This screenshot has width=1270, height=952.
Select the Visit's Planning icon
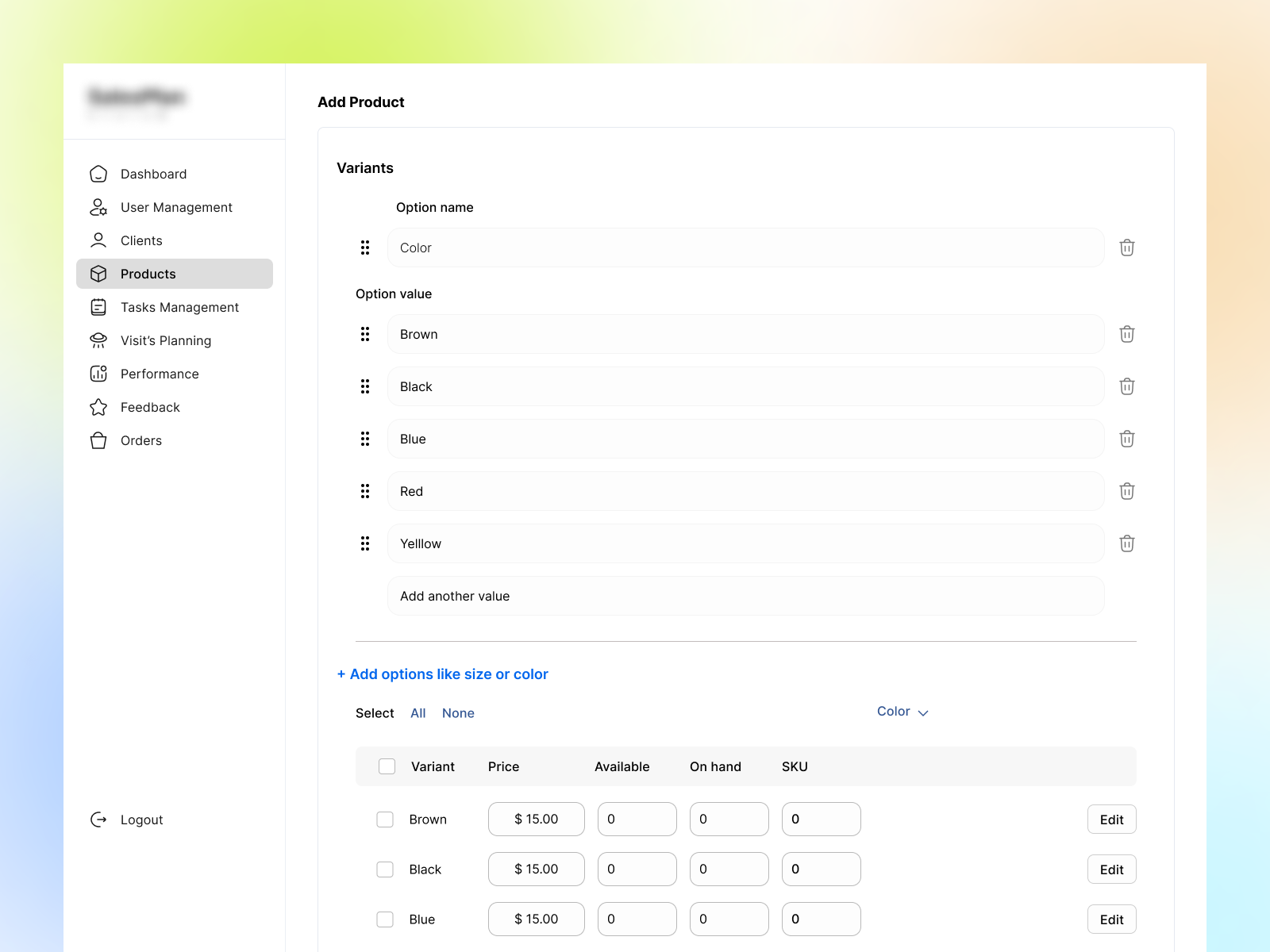[98, 340]
